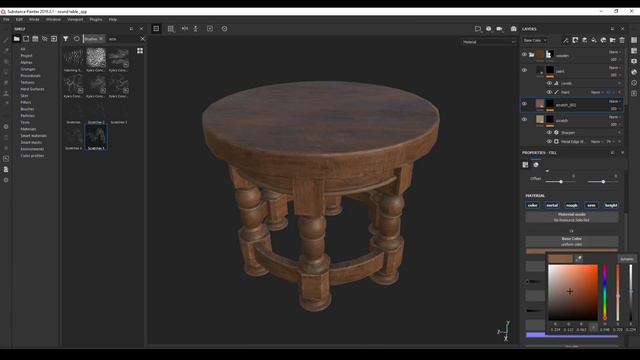Select the Paint brush tool in left toolbar
Screen dimensions: 640x360
tap(6, 40)
